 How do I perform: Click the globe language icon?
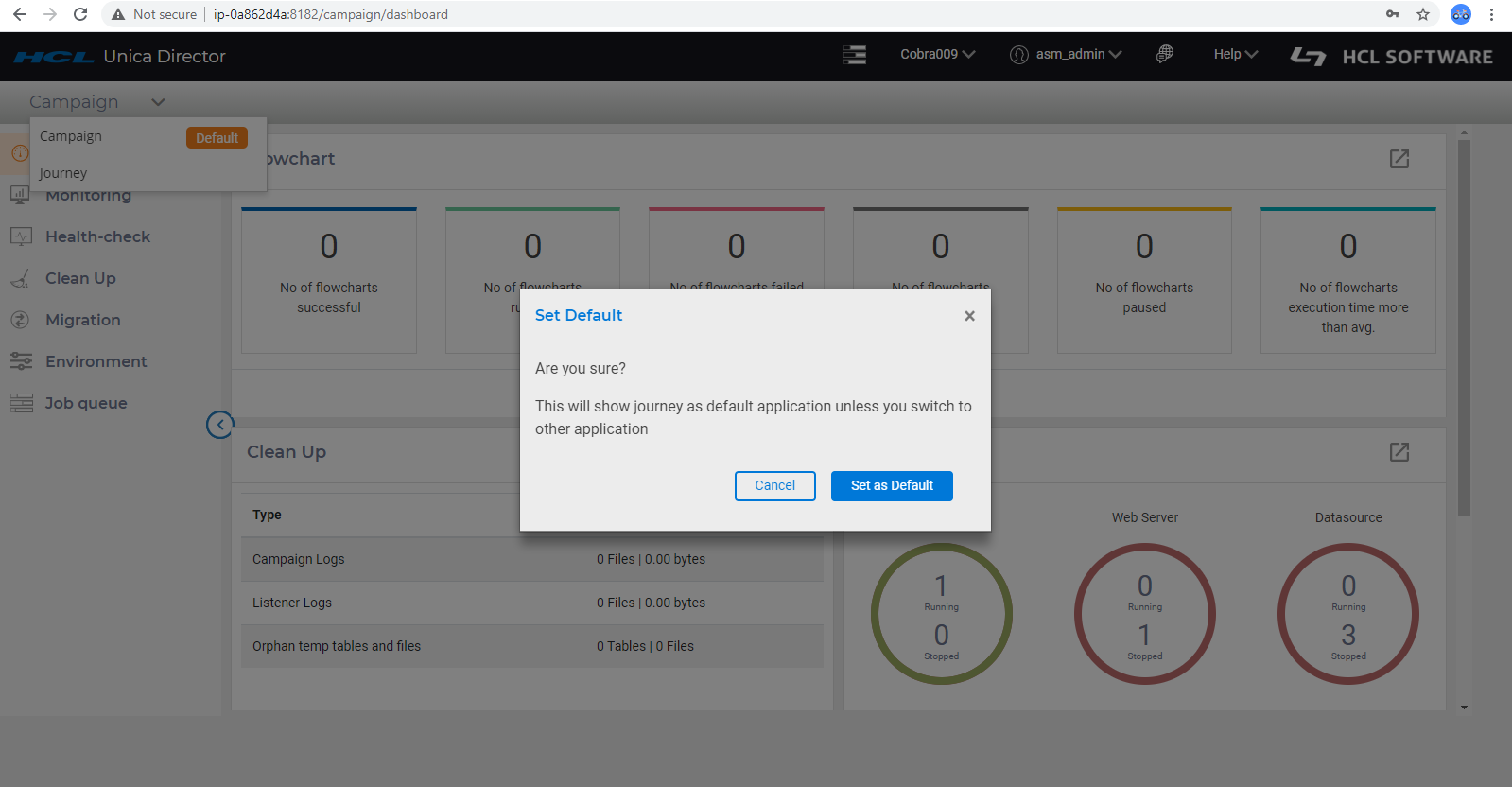(1165, 54)
